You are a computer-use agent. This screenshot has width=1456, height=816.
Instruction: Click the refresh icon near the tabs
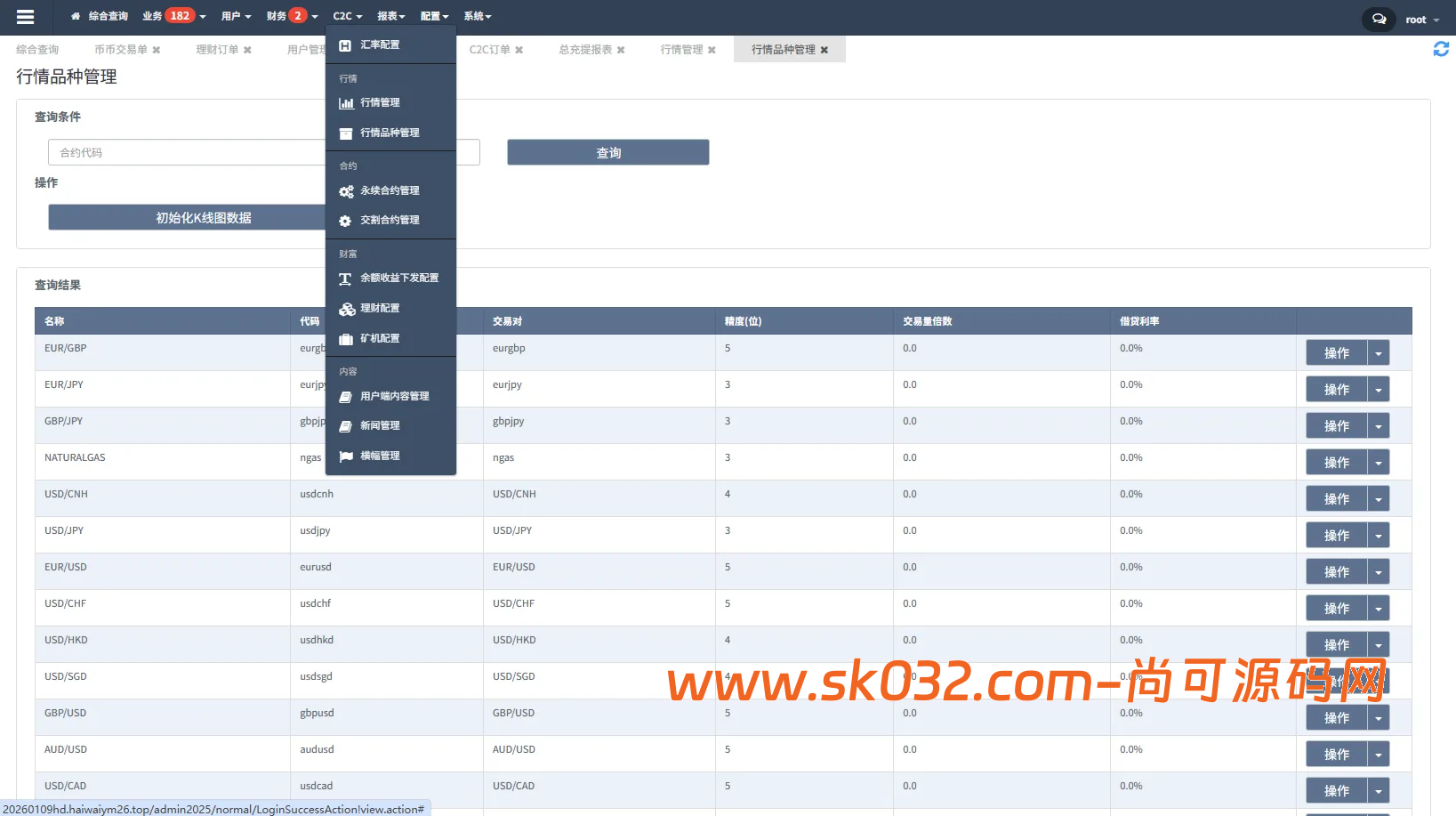1441,49
